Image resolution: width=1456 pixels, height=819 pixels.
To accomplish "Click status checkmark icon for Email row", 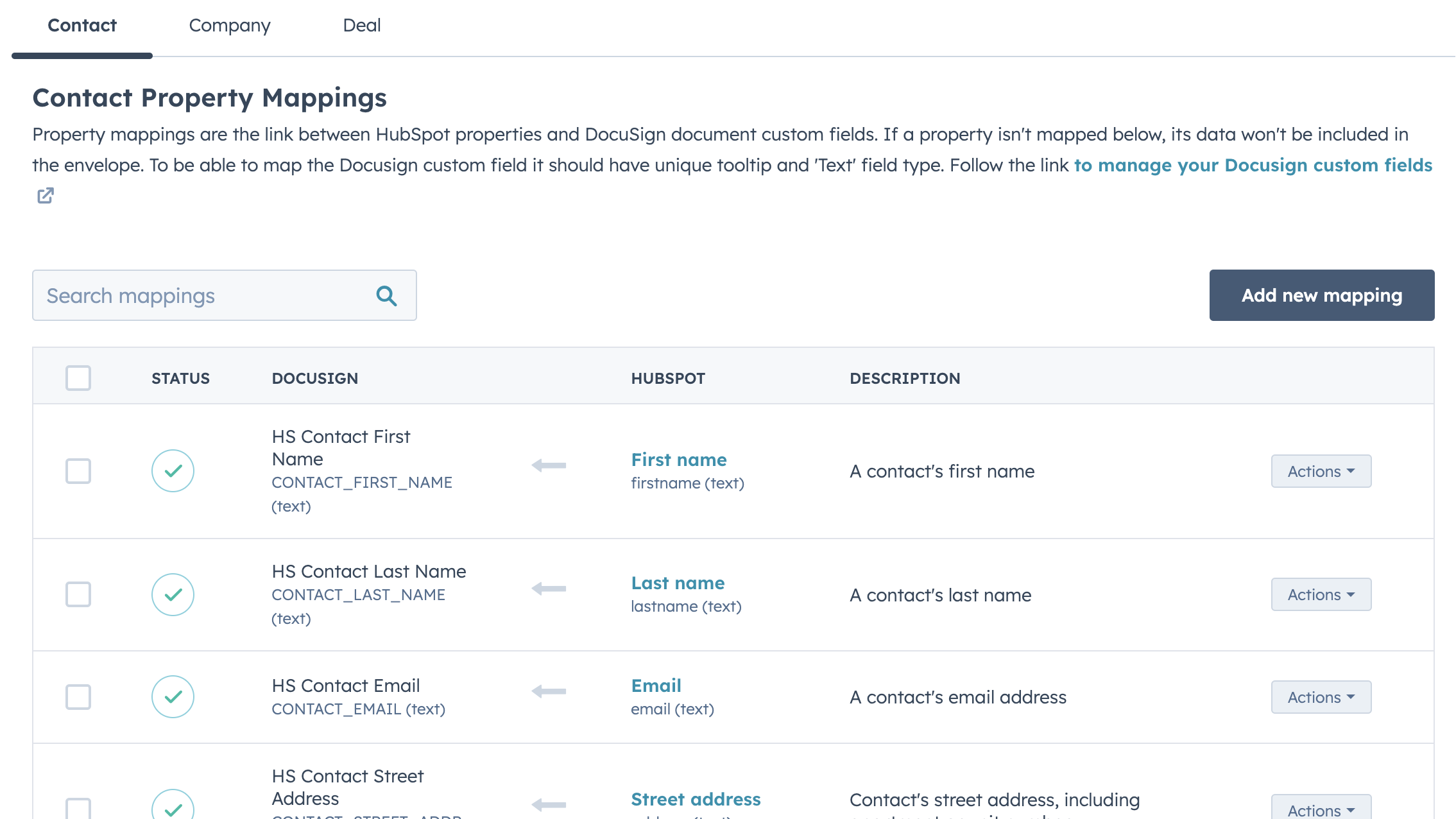I will tap(173, 697).
